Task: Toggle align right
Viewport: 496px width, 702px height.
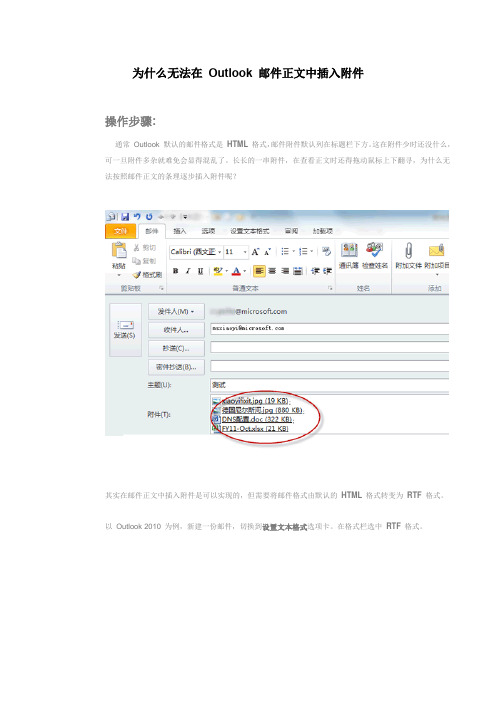Action: point(285,271)
